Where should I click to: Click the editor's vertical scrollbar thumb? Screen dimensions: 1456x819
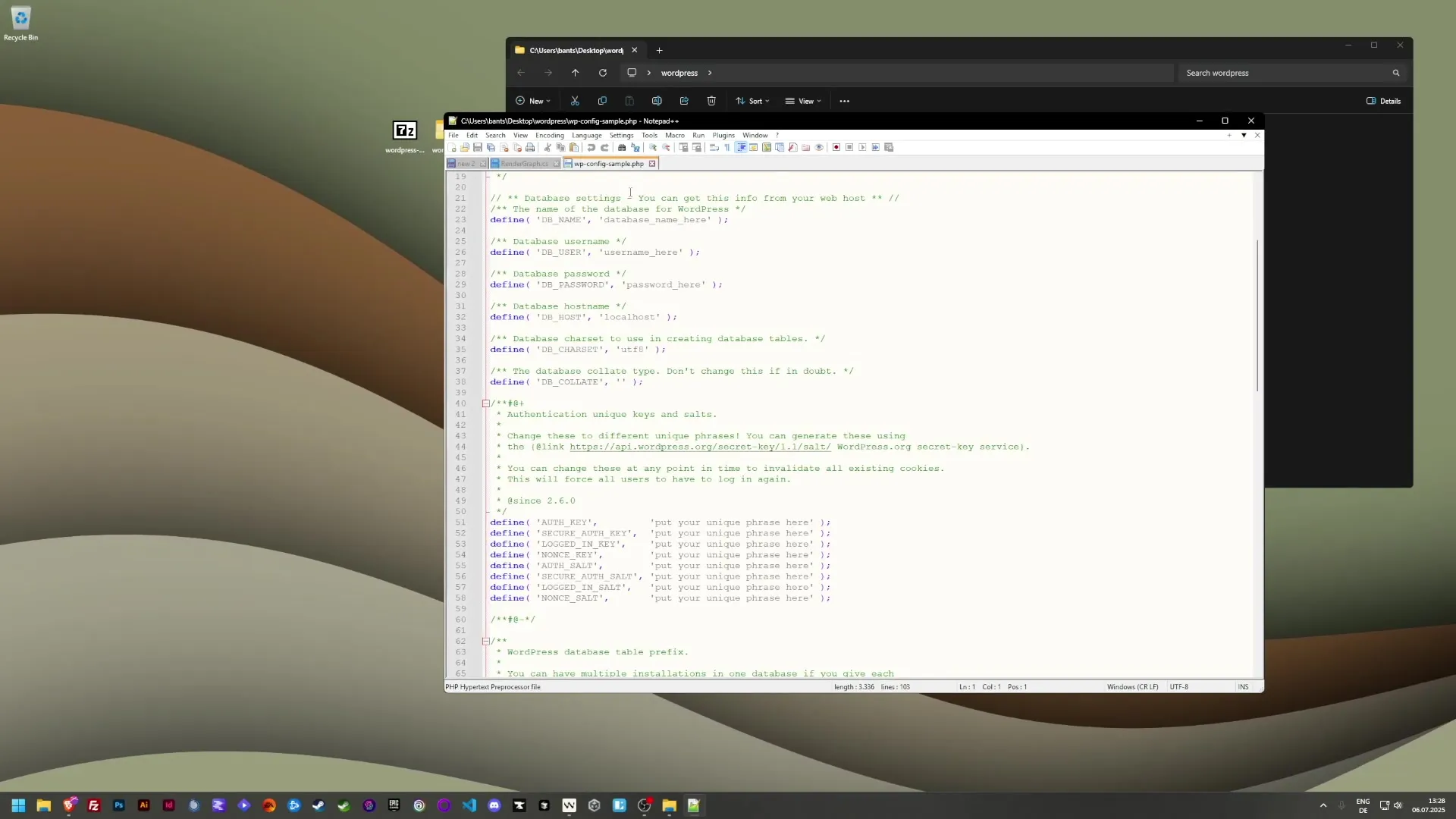1257,315
